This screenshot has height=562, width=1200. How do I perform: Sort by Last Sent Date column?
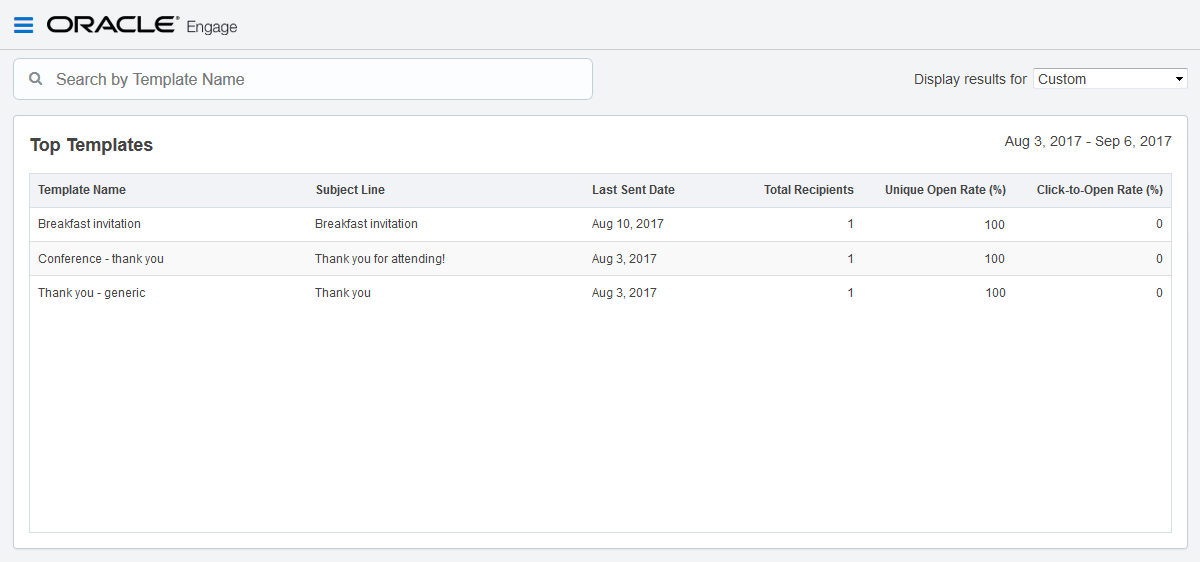pyautogui.click(x=633, y=190)
